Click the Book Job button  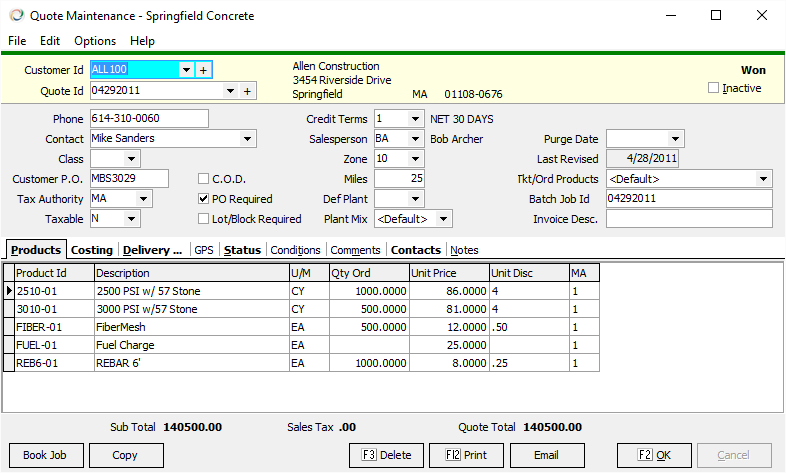(44, 455)
